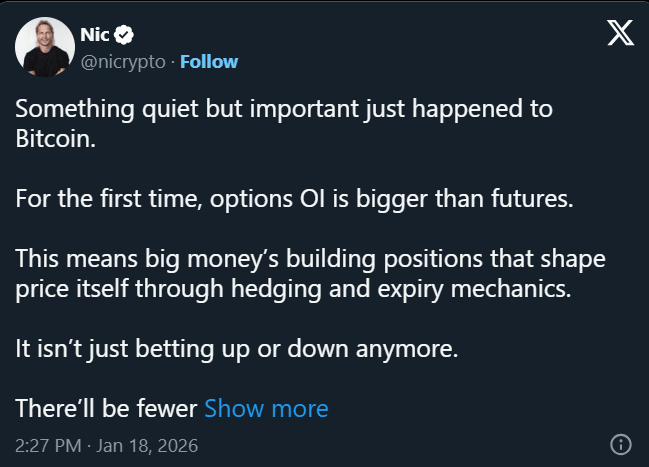Open the Twitter Ads info icon
Screen dimensions: 649x467
(x=619, y=443)
